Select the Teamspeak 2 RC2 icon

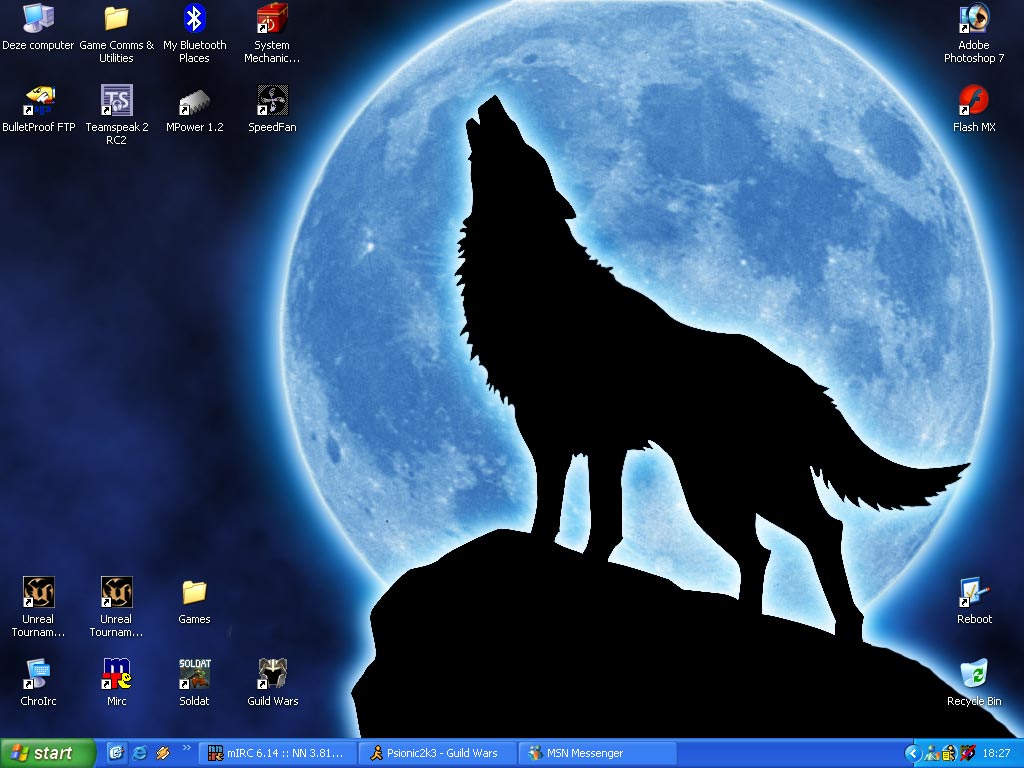point(116,101)
